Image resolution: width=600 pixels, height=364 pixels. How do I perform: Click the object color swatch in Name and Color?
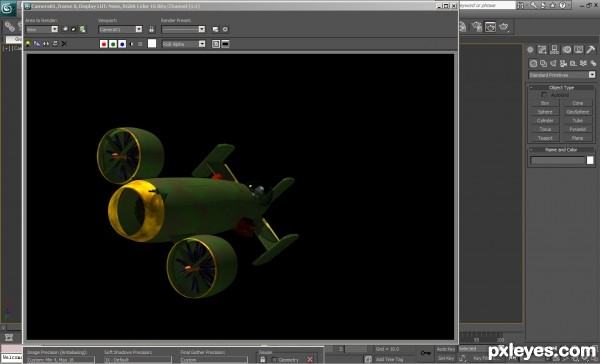tap(590, 160)
